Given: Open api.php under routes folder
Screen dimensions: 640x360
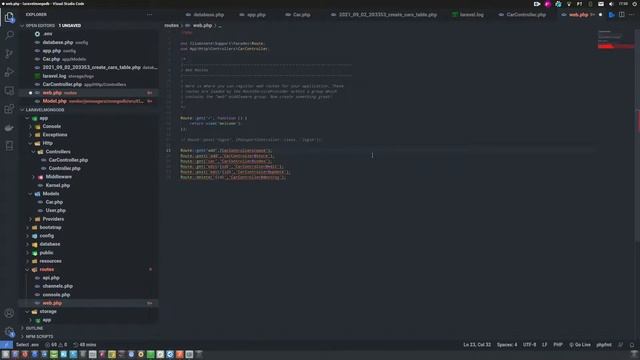Looking at the screenshot, I should coord(51,278).
